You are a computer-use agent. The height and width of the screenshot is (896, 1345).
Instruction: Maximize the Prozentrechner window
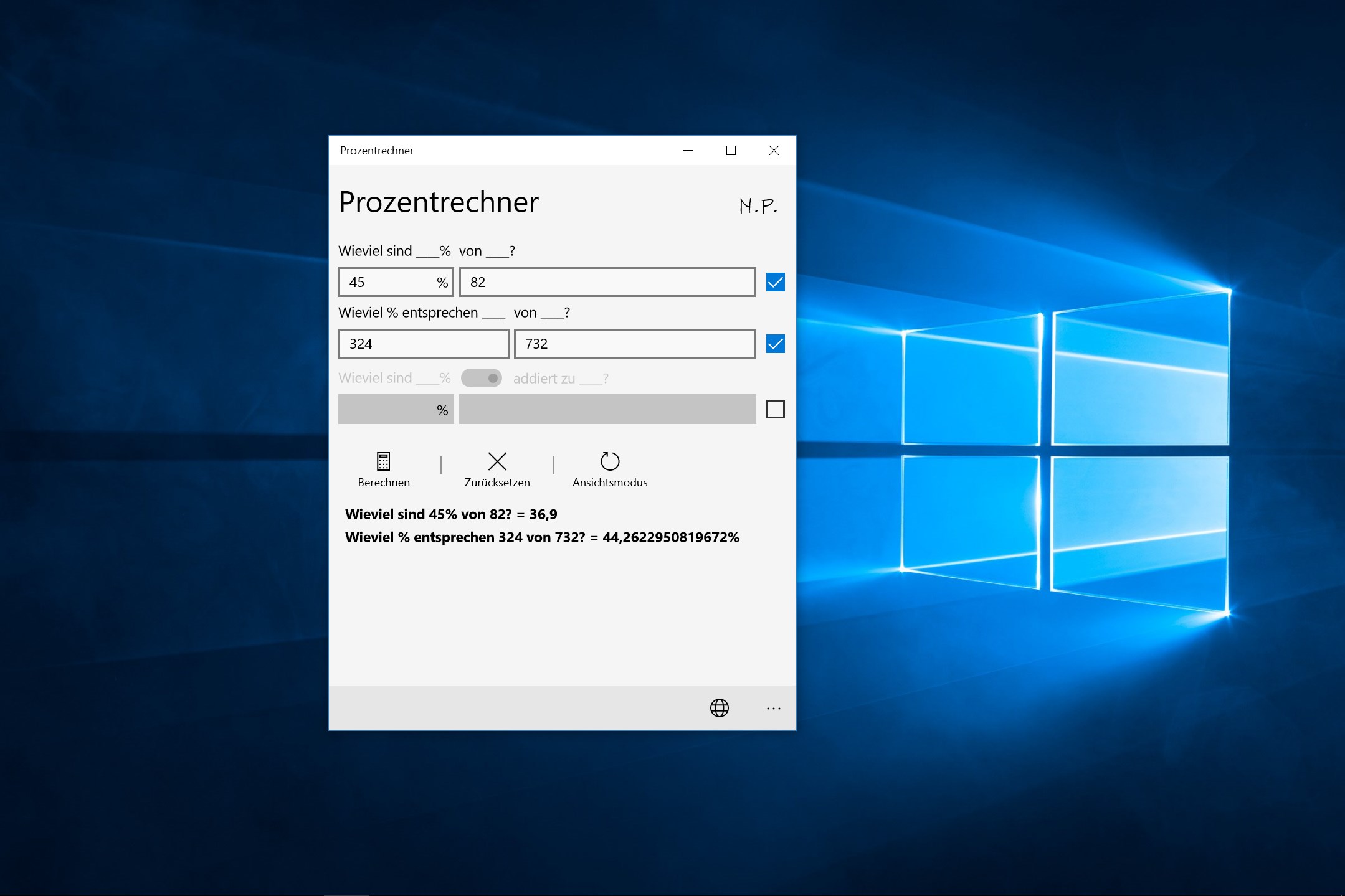click(x=731, y=151)
